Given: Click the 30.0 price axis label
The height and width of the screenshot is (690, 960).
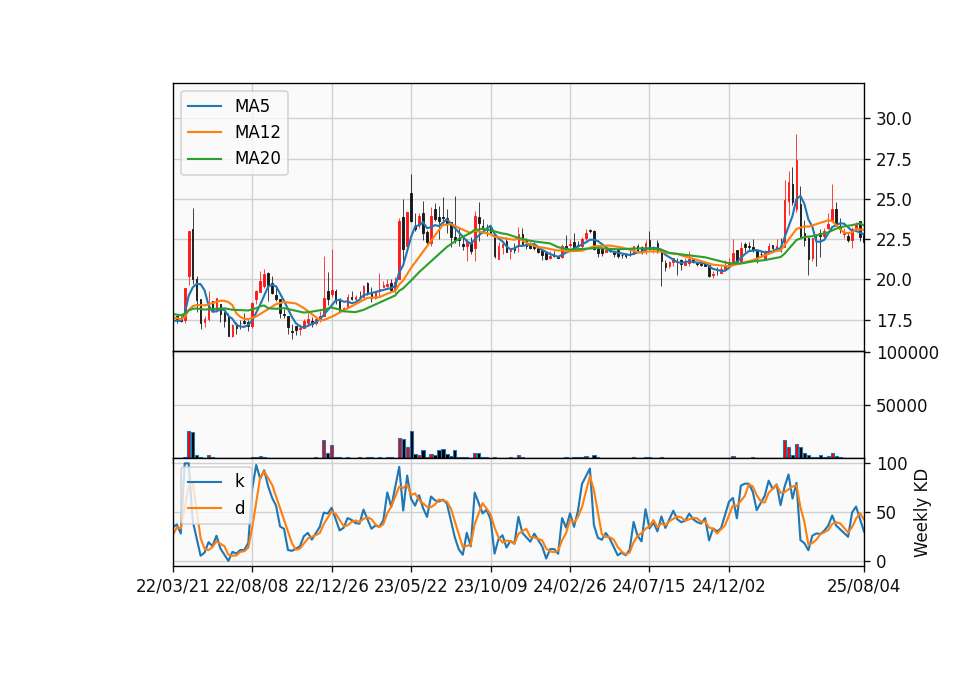Looking at the screenshot, I should pyautogui.click(x=894, y=119).
